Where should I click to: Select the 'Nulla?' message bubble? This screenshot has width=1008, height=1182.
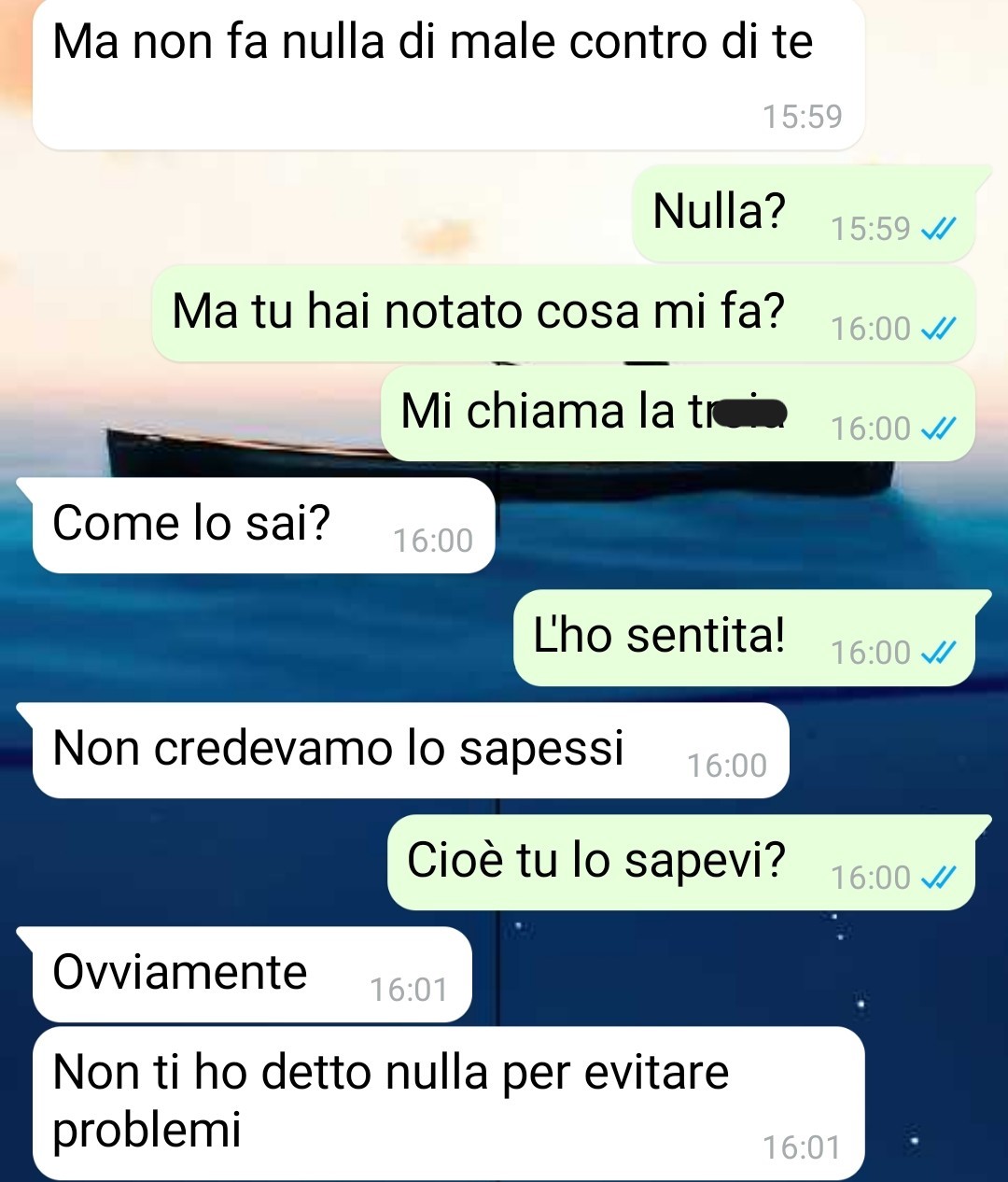[805, 213]
